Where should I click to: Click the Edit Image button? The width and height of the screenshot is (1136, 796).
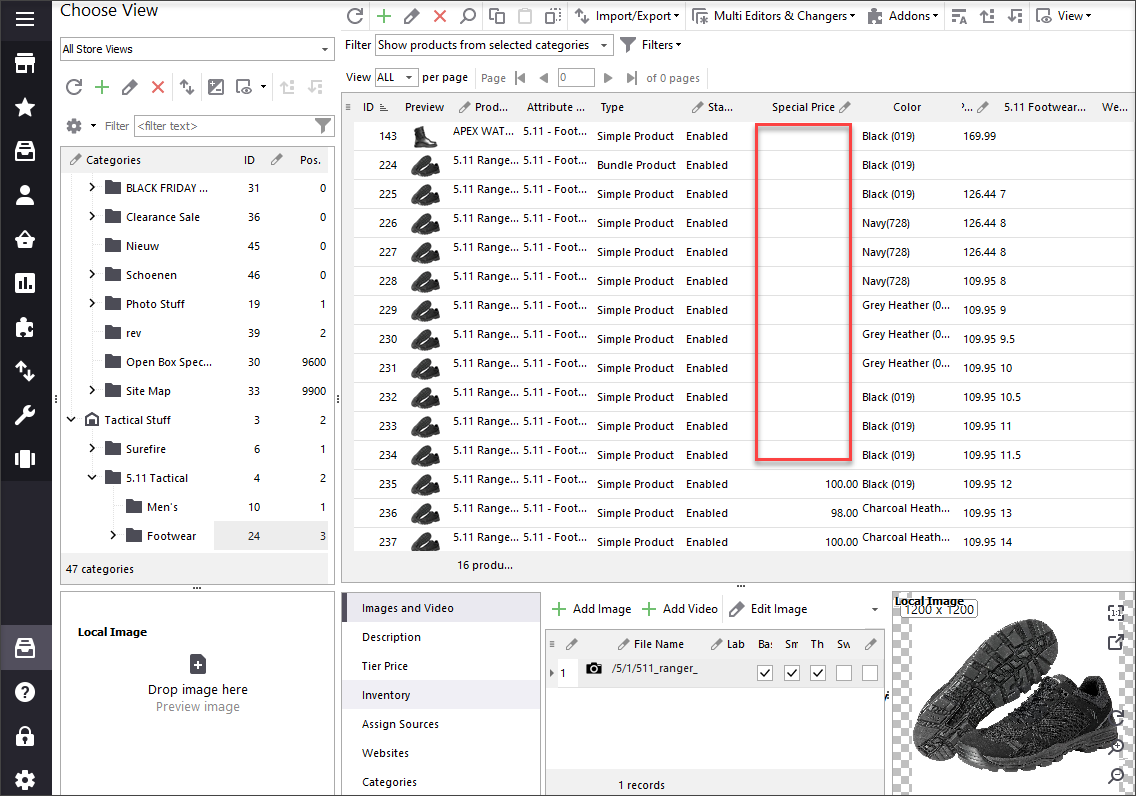(768, 609)
